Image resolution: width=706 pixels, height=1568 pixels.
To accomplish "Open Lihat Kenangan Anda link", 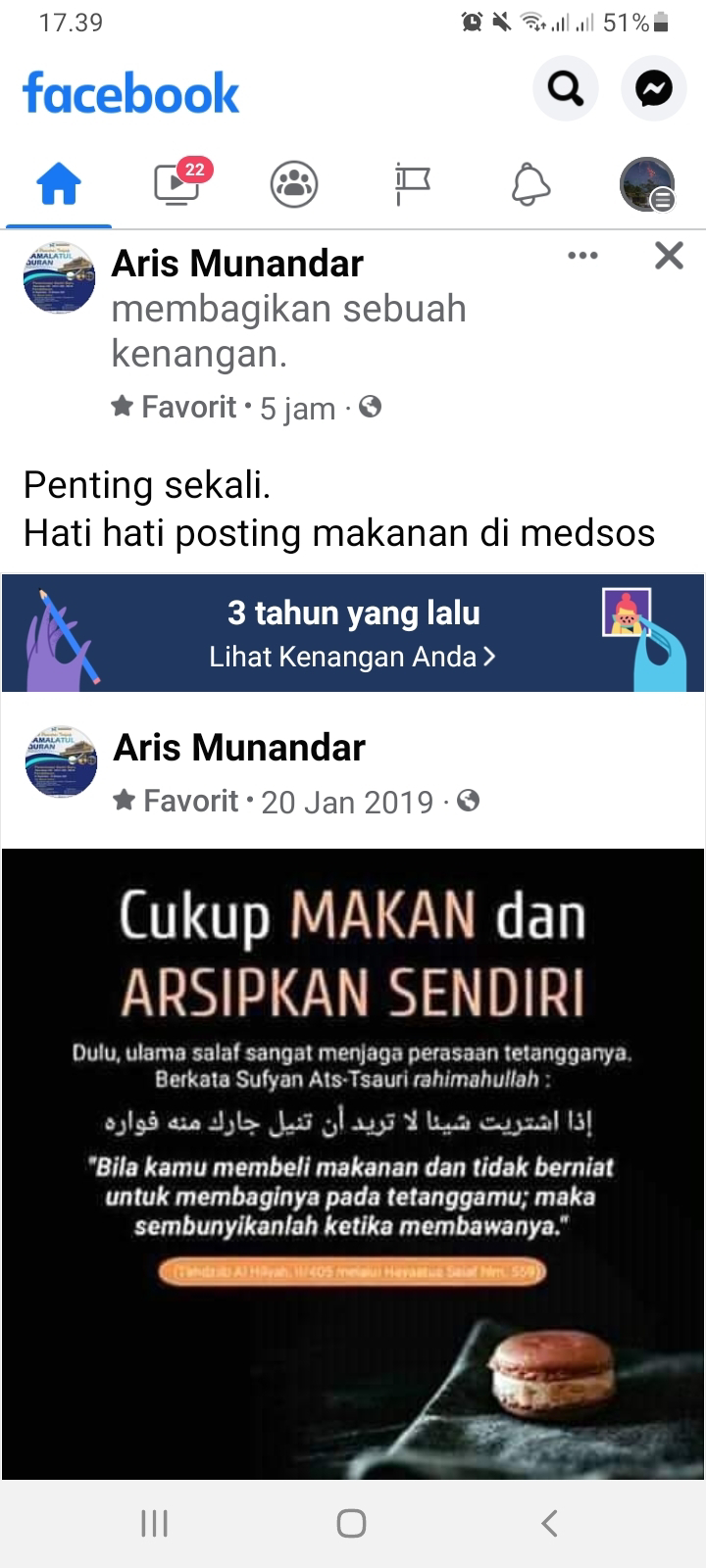I will [353, 657].
